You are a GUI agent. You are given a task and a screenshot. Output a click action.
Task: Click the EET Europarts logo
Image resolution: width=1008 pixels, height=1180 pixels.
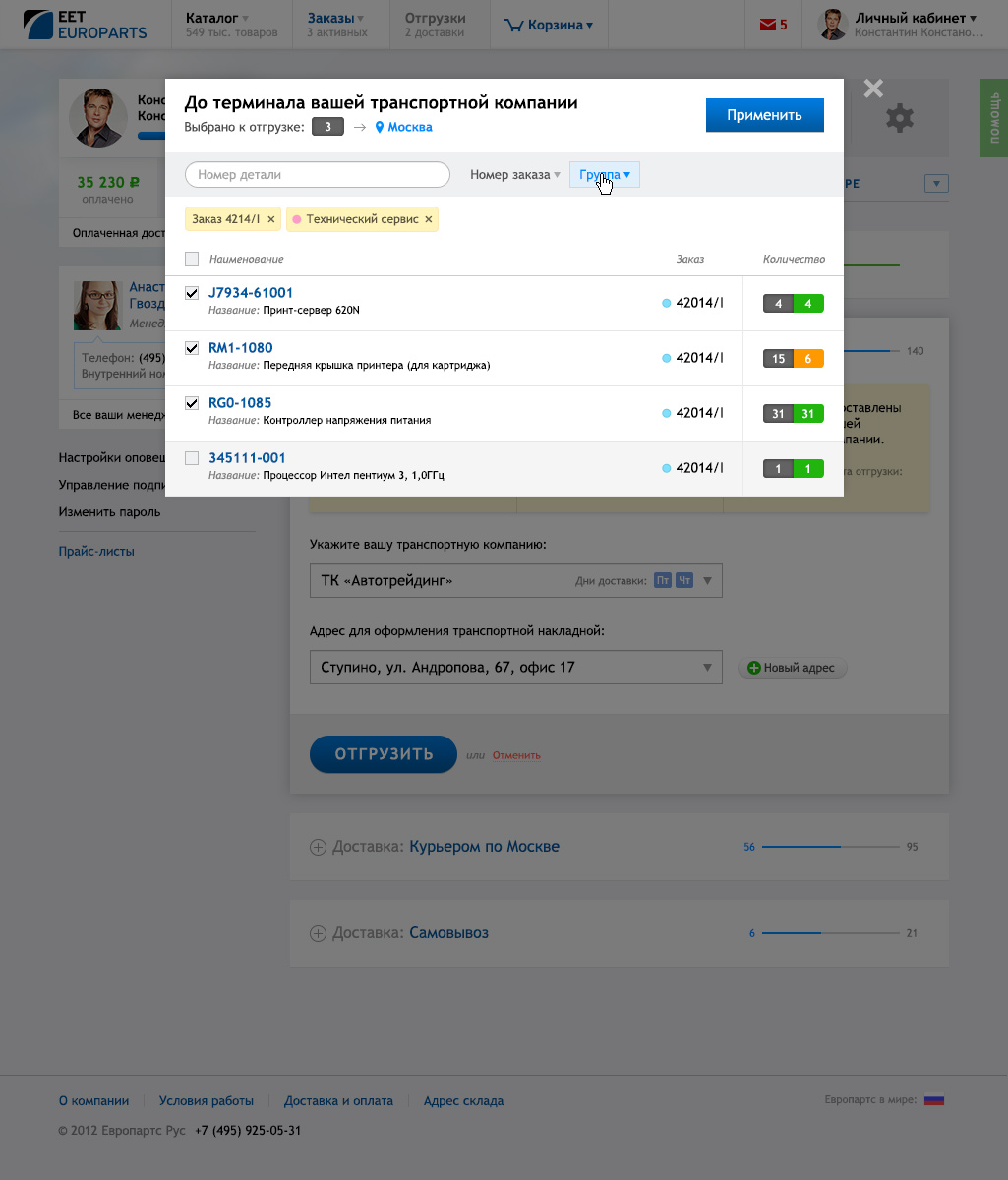click(86, 25)
